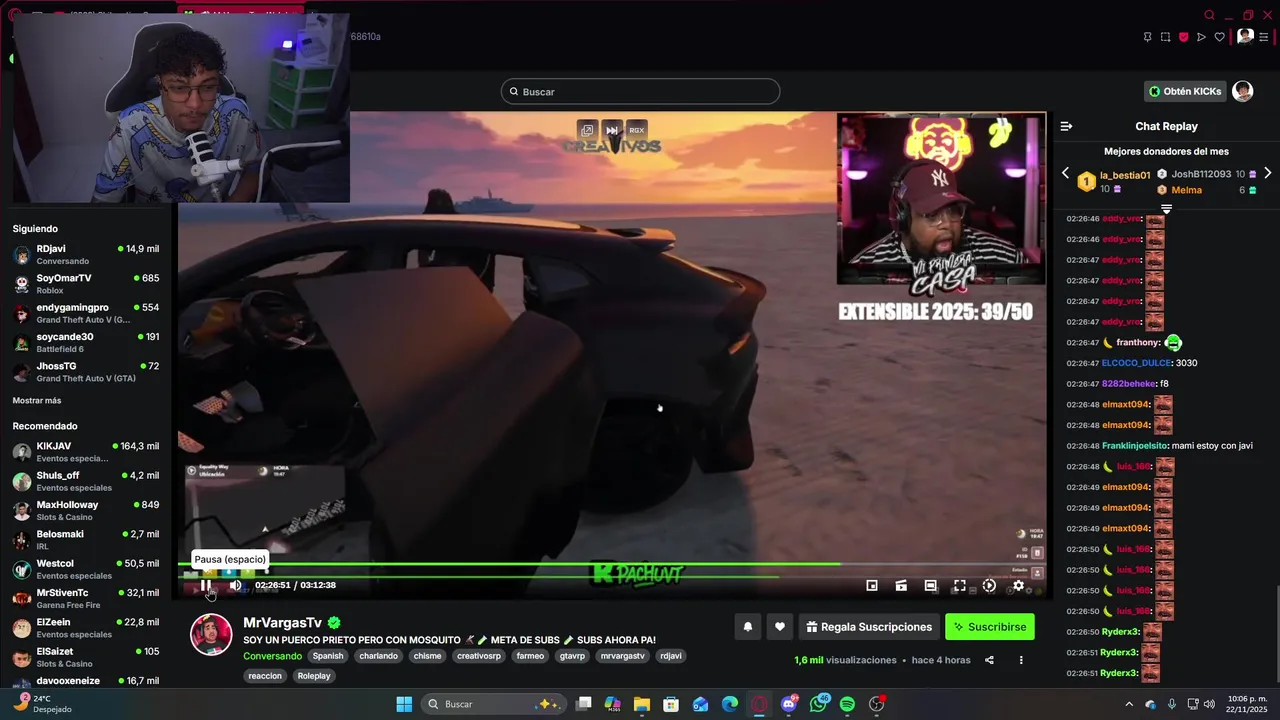Seek on the green video progress bar

[x=612, y=565]
